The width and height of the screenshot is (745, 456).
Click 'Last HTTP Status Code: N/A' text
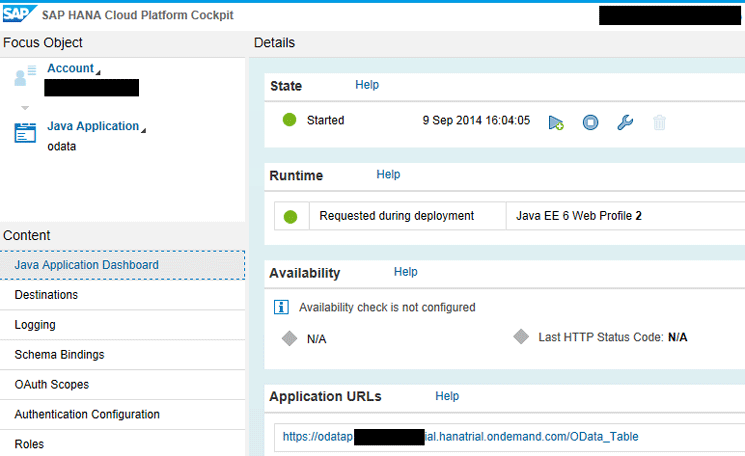tap(612, 337)
